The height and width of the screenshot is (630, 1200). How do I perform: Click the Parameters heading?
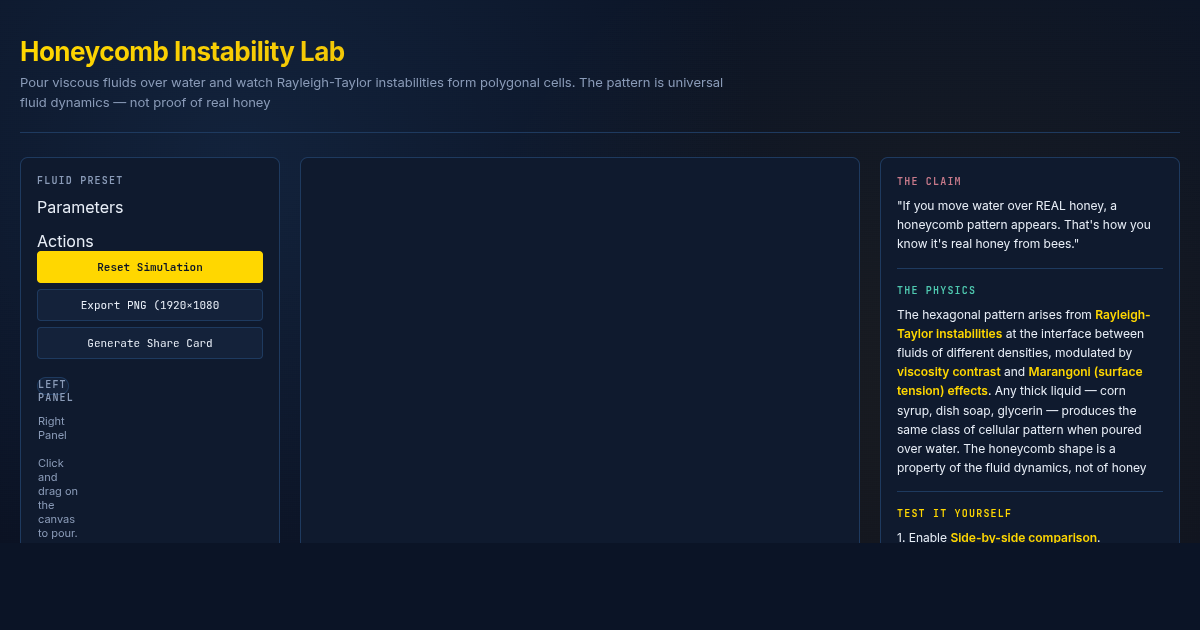tap(80, 207)
